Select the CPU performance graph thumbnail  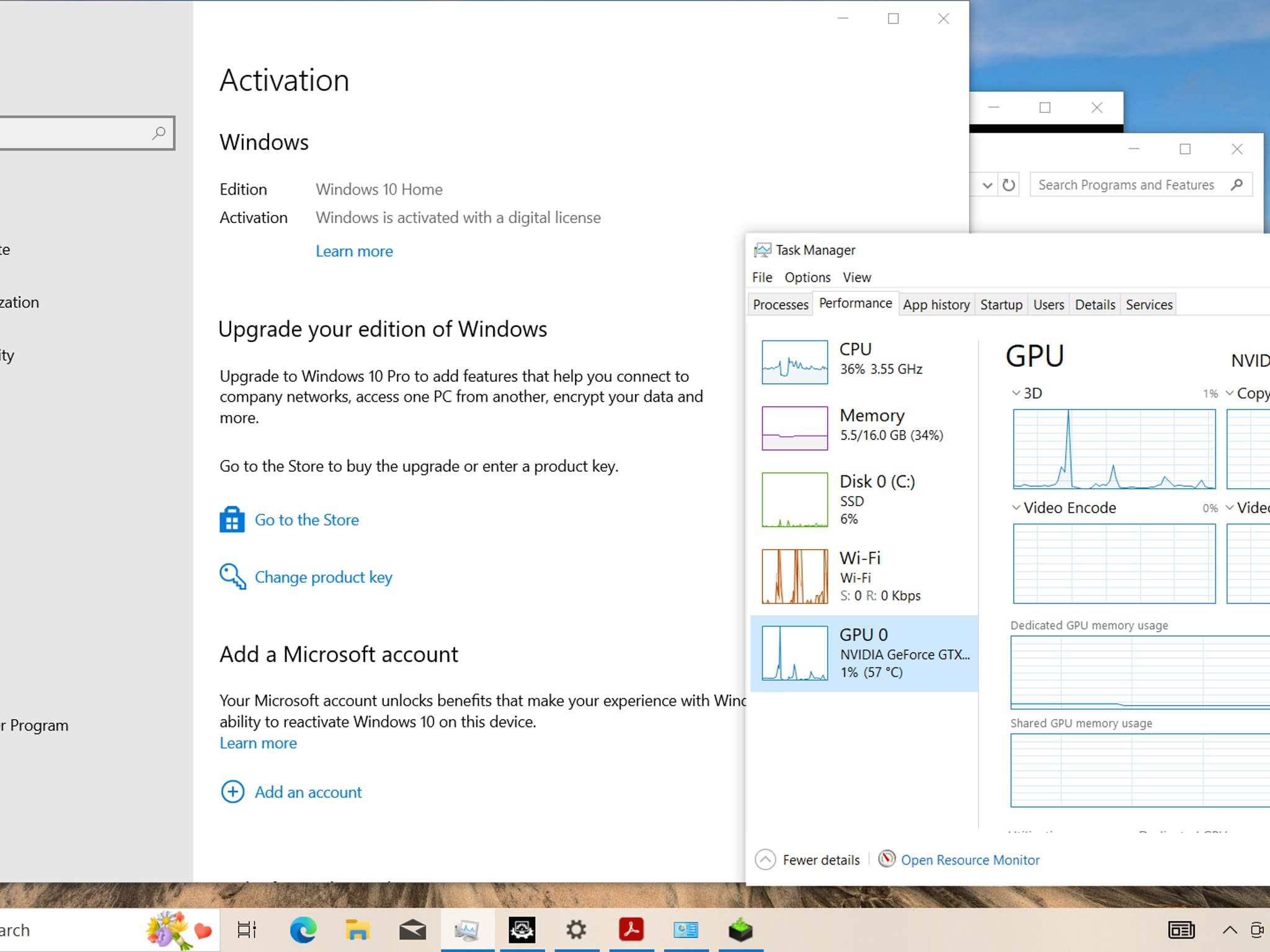(x=794, y=362)
